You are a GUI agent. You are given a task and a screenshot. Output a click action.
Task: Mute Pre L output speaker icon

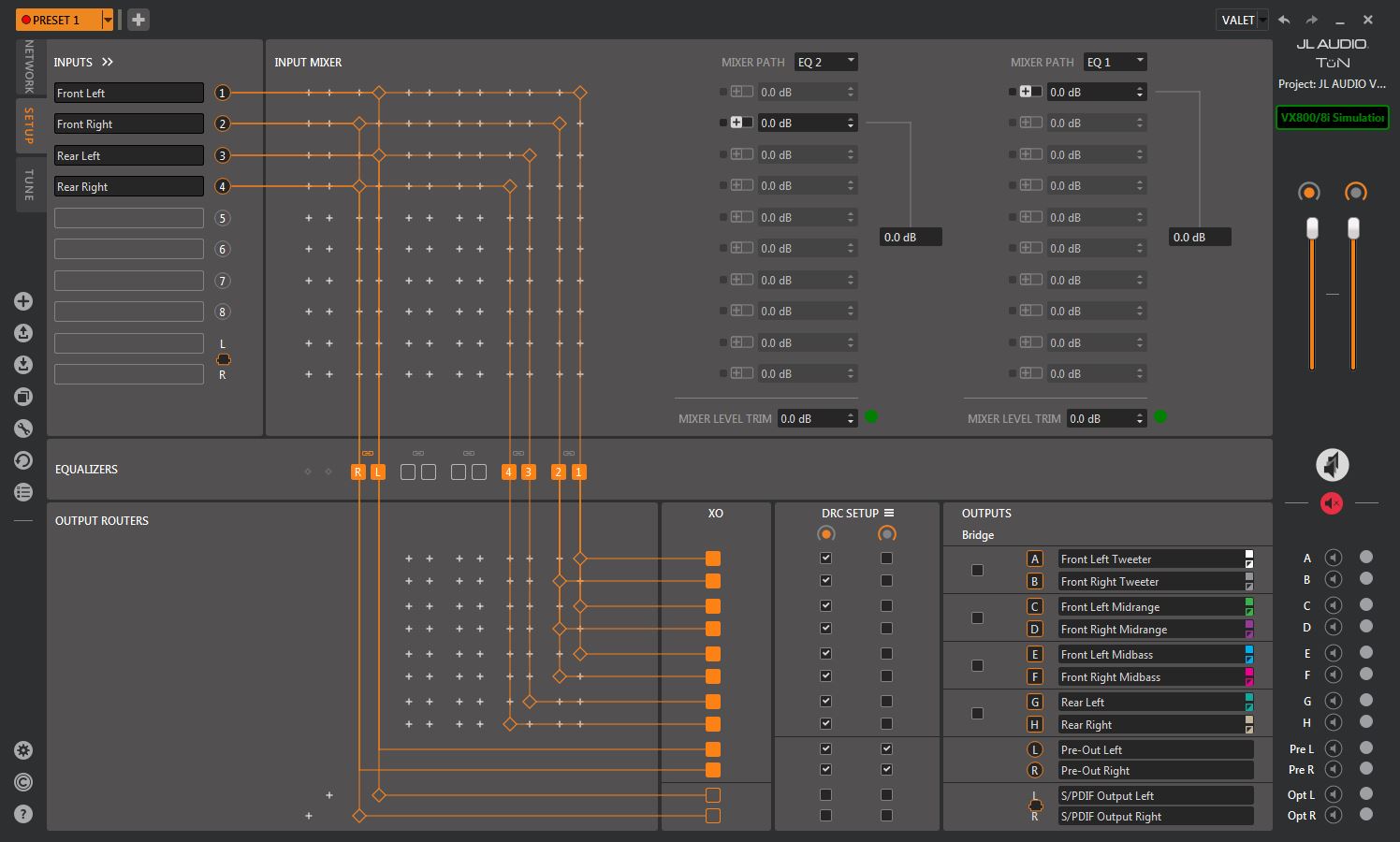point(1334,748)
